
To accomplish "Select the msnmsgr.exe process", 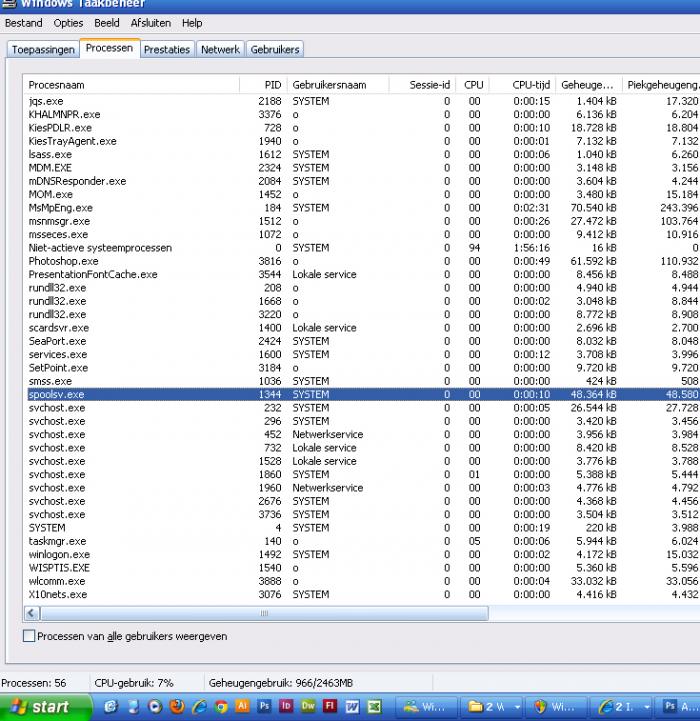I will tap(363, 221).
